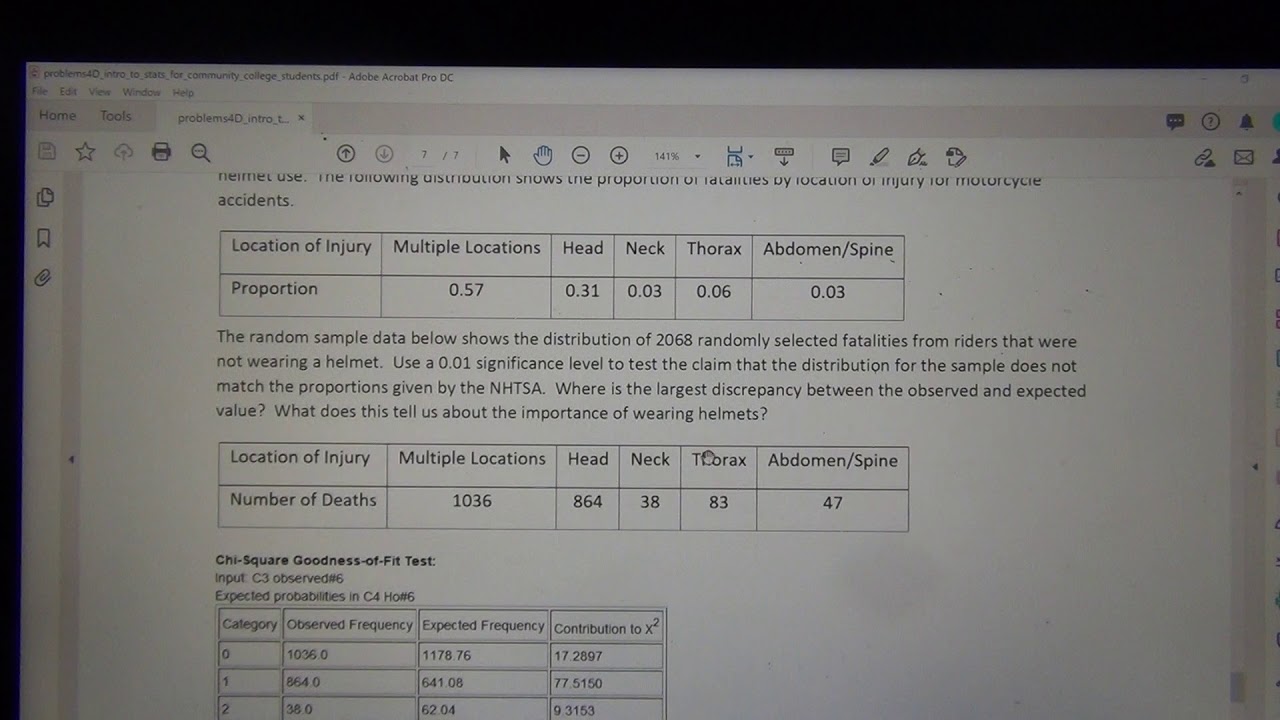
Task: Go to next page arrow
Action: click(x=384, y=154)
